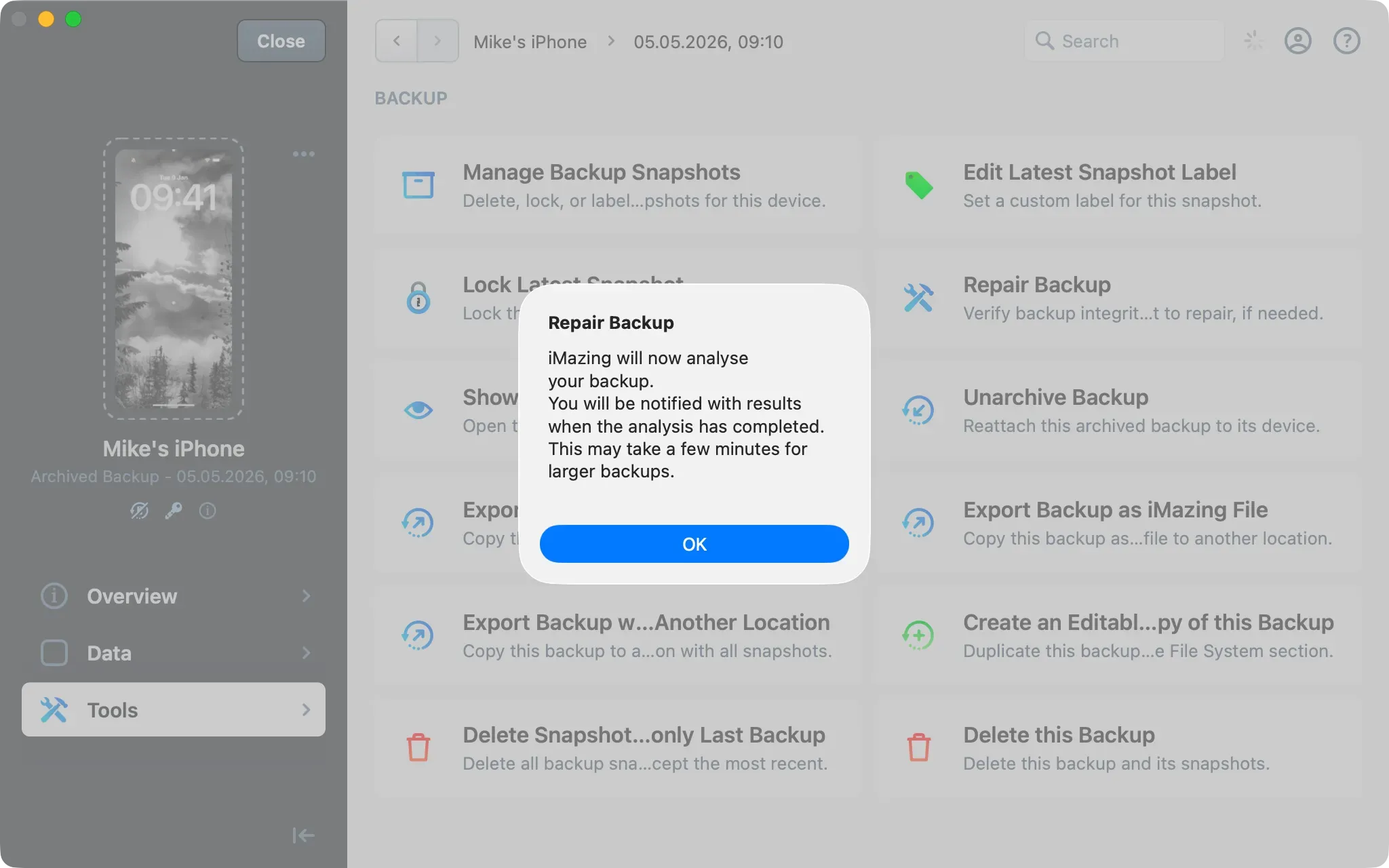Click the padlock icon of Lock Latest Snapshot
The image size is (1389, 868).
(x=418, y=298)
